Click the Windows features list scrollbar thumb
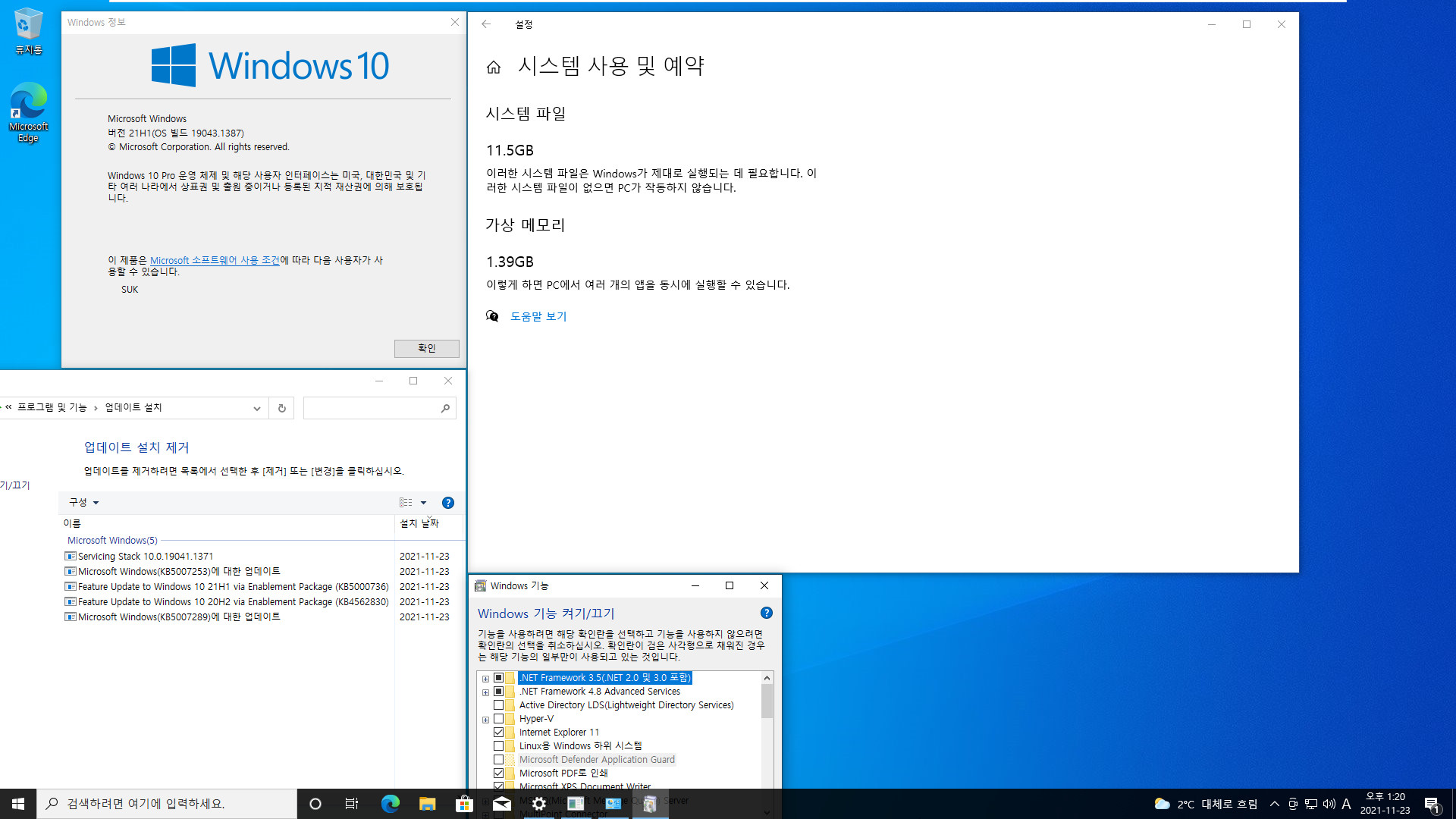Screen dimensions: 1456x819 (767, 701)
